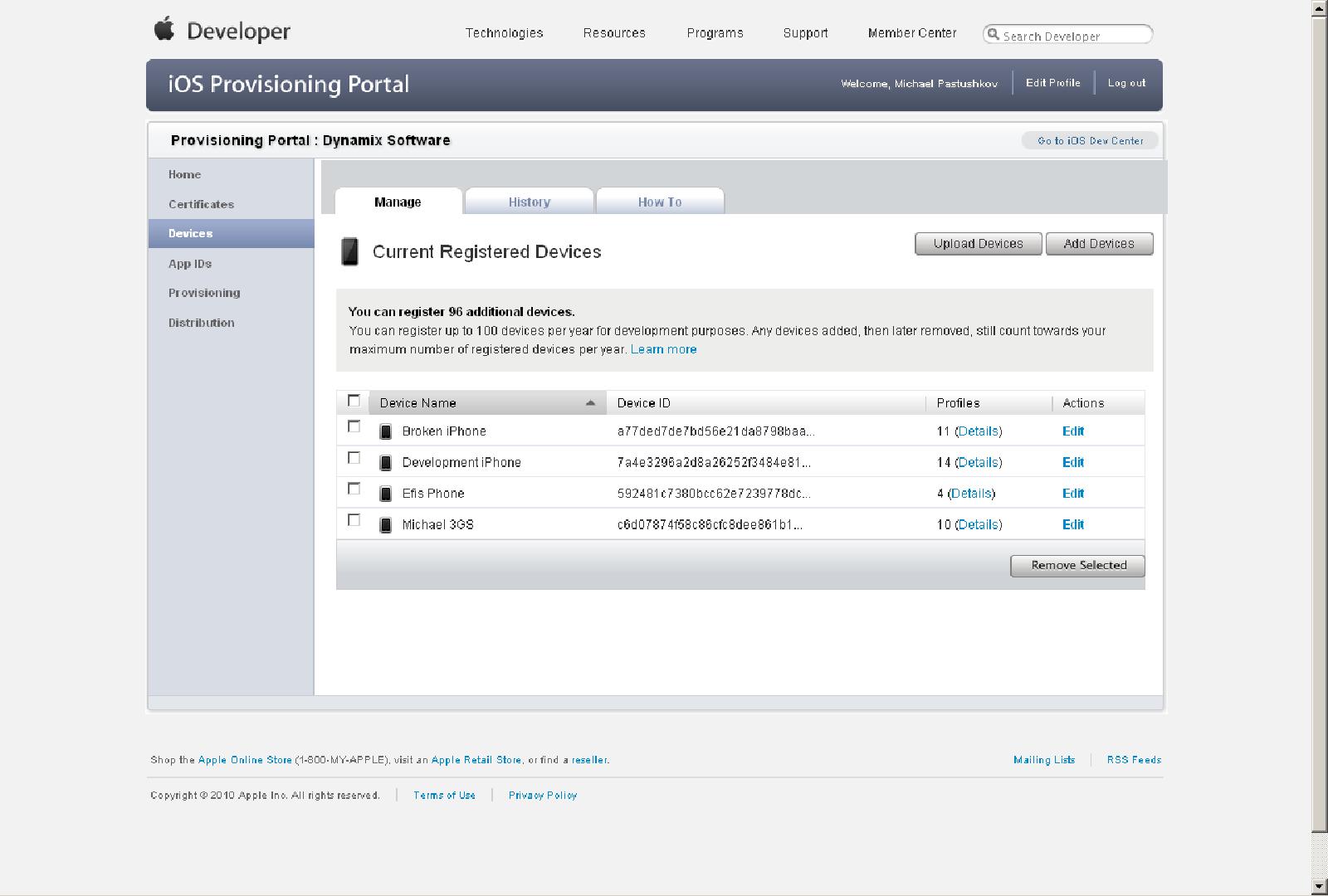Sort by Device Name arrow
The width and height of the screenshot is (1328, 896).
pyautogui.click(x=590, y=403)
